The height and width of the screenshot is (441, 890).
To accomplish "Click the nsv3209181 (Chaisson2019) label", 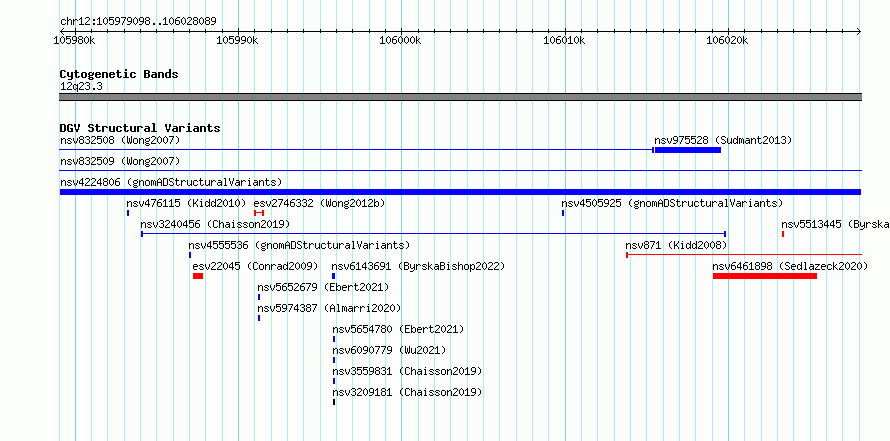I will pyautogui.click(x=407, y=392).
